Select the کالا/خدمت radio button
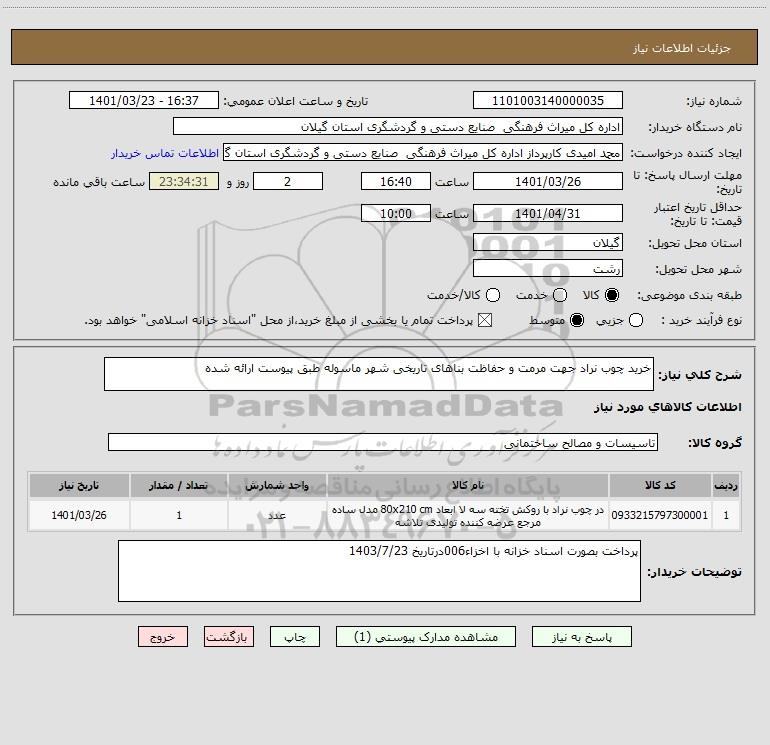 (493, 295)
